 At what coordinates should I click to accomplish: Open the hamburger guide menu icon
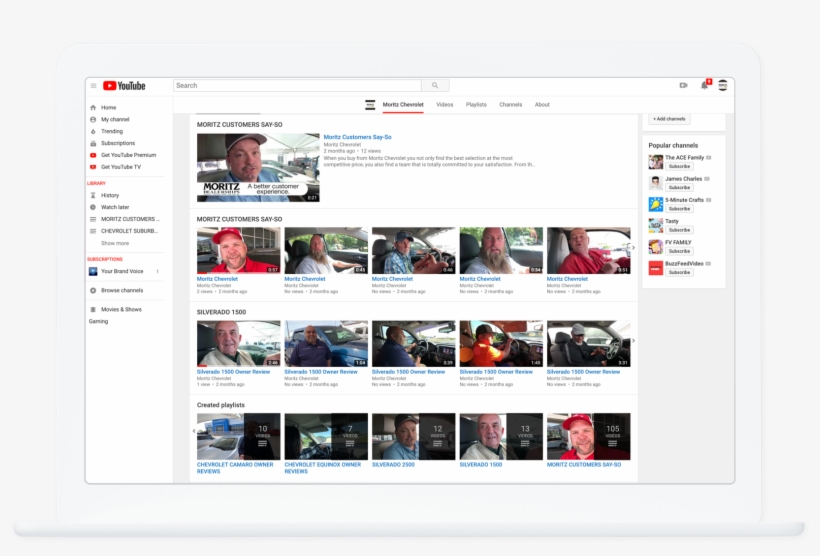click(93, 86)
